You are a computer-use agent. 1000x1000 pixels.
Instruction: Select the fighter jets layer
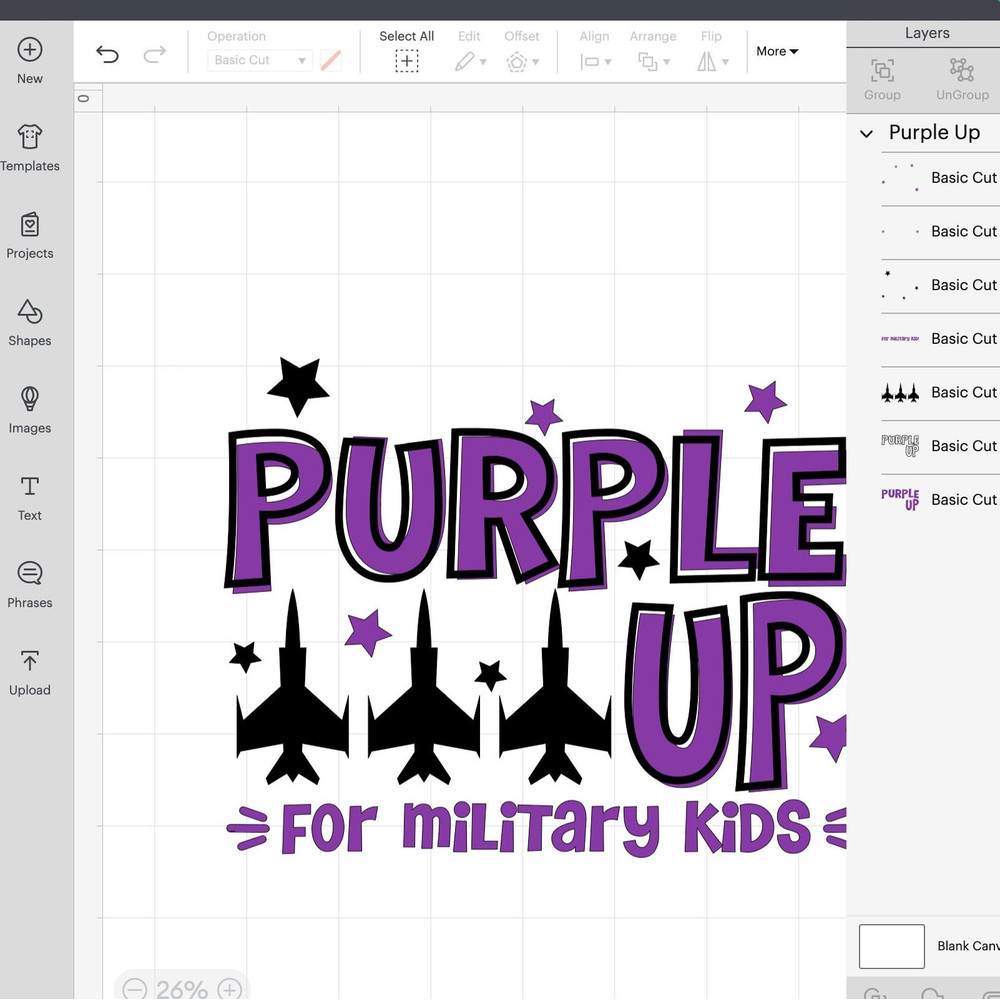(x=938, y=392)
